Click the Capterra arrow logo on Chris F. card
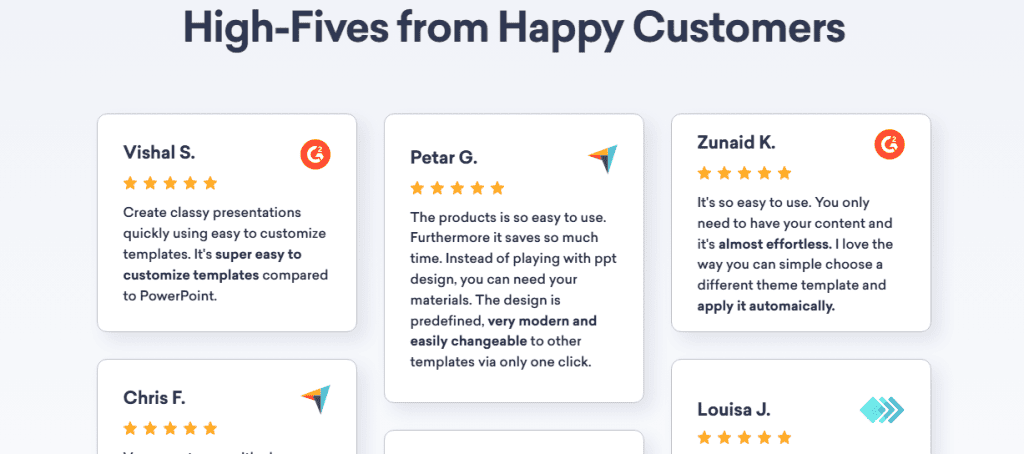The width and height of the screenshot is (1024, 454). pos(315,399)
